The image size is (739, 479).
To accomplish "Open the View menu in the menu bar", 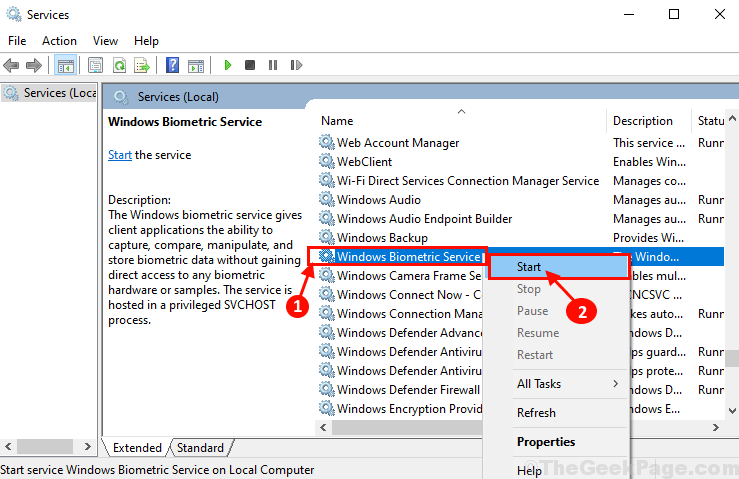I will coord(105,41).
